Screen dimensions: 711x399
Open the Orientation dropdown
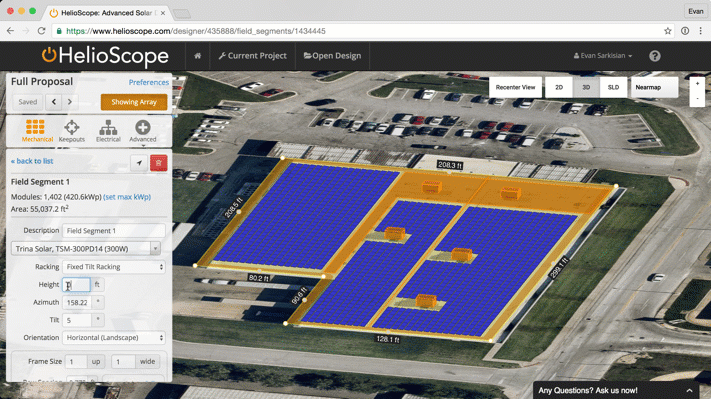coord(114,337)
